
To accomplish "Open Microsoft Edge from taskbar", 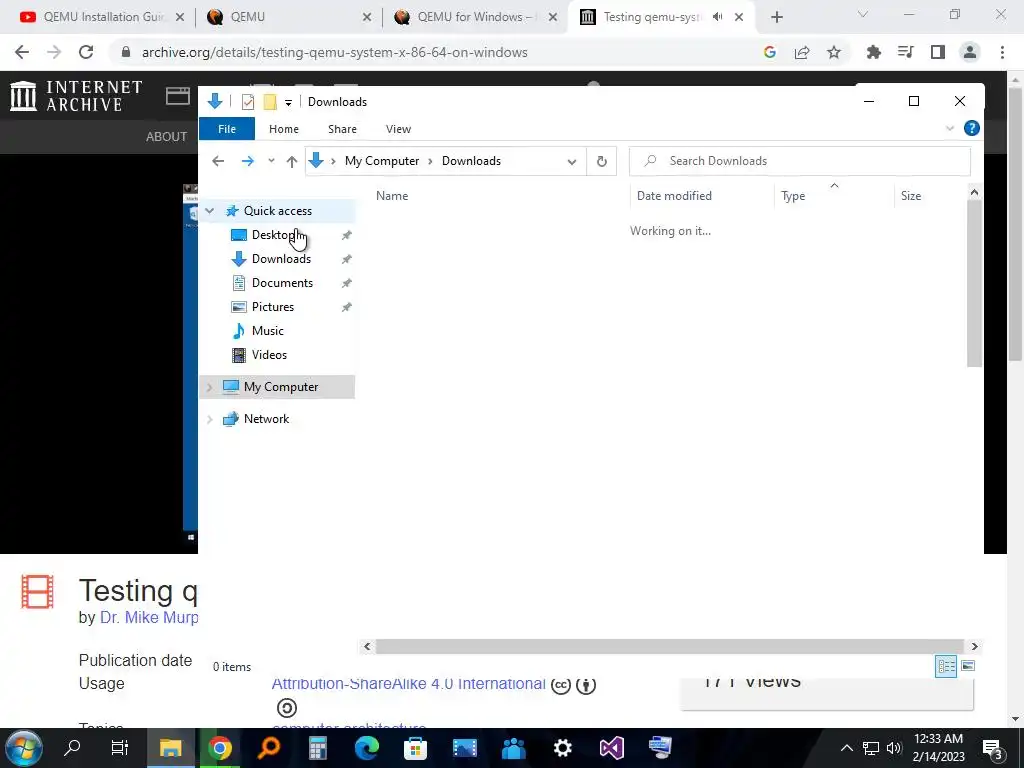I will point(366,748).
